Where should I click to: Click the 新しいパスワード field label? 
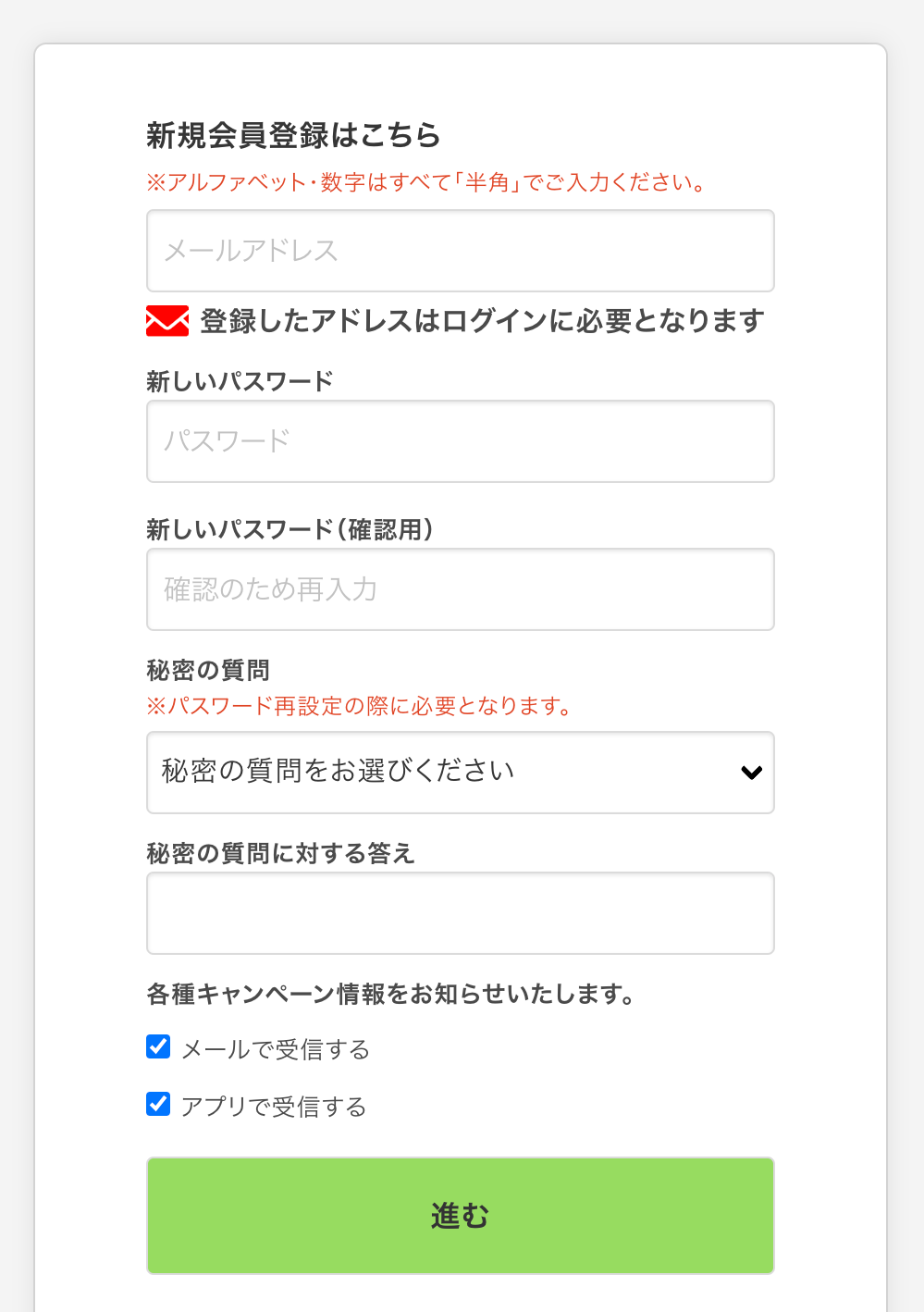click(x=240, y=381)
